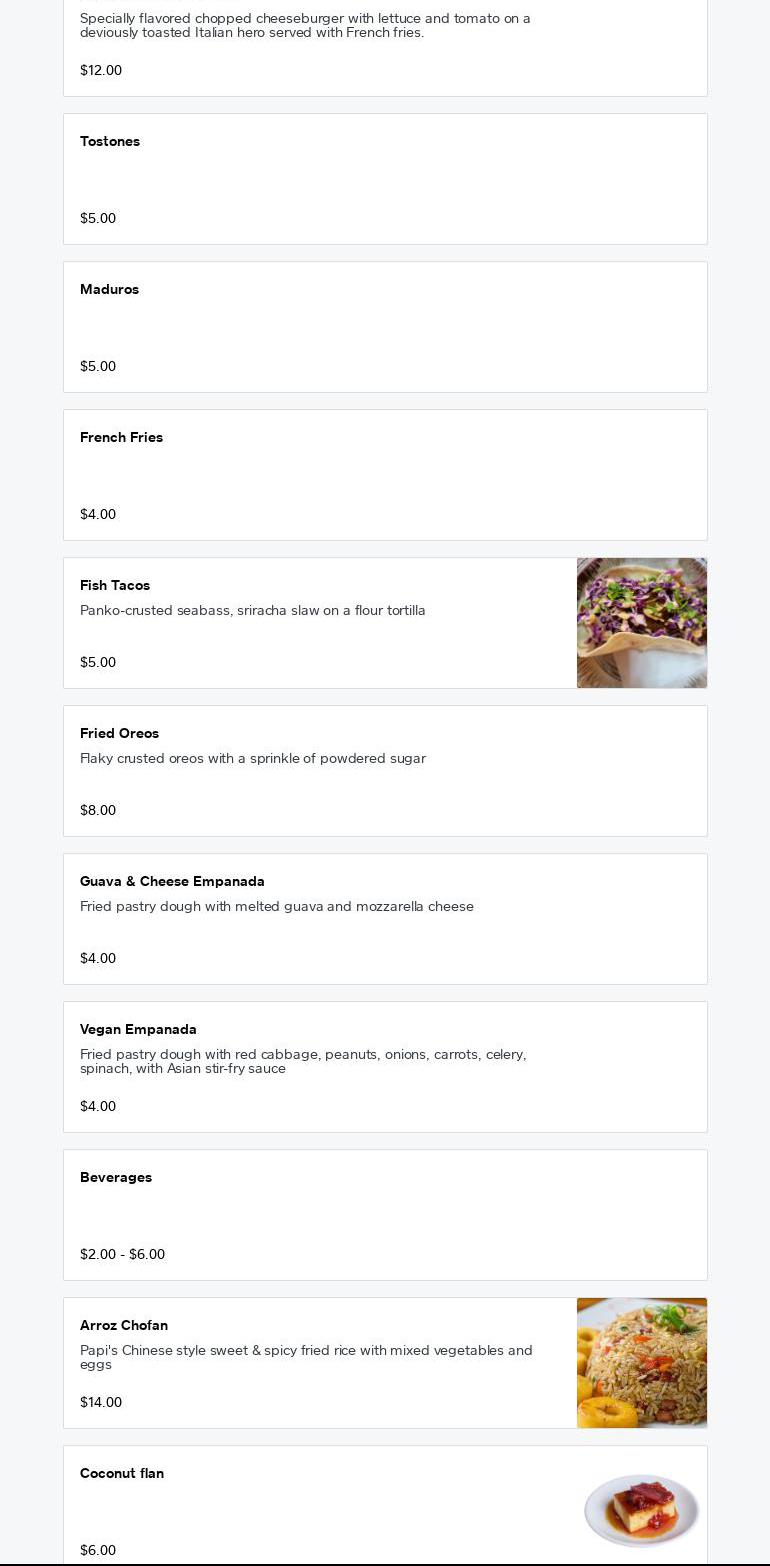
Task: Open Guava & Cheese Empanada title
Action: click(x=172, y=882)
